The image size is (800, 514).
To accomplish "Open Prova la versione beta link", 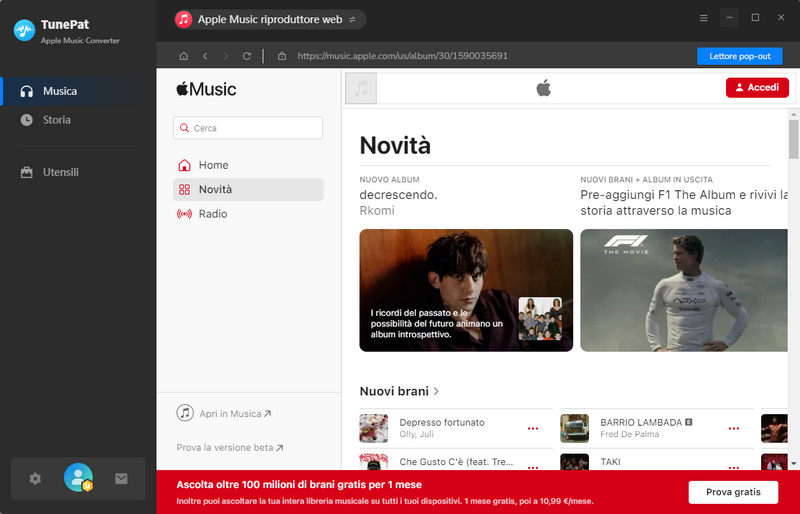I will (230, 448).
